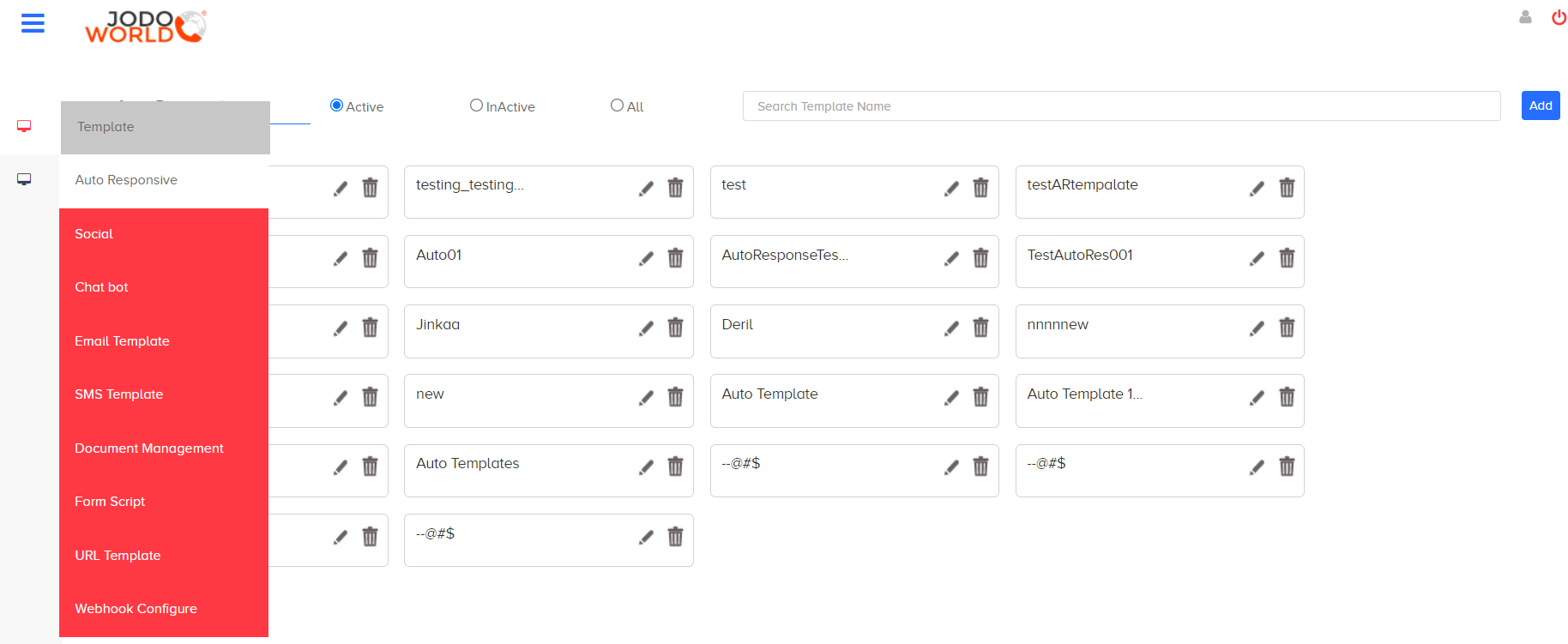
Task: Click the dark monitor sidebar icon
Action: point(24,179)
